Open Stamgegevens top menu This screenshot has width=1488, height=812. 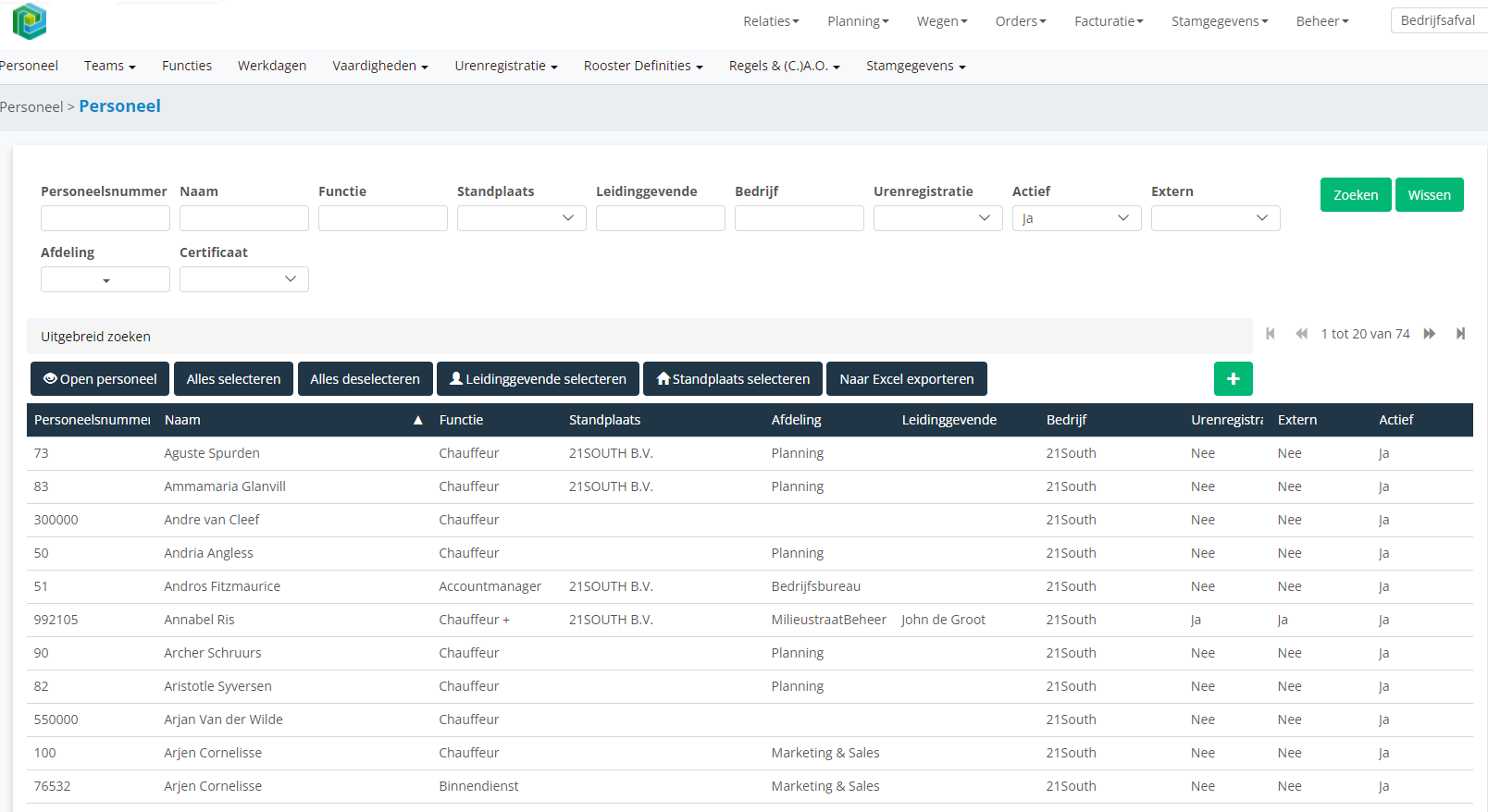(x=1220, y=21)
